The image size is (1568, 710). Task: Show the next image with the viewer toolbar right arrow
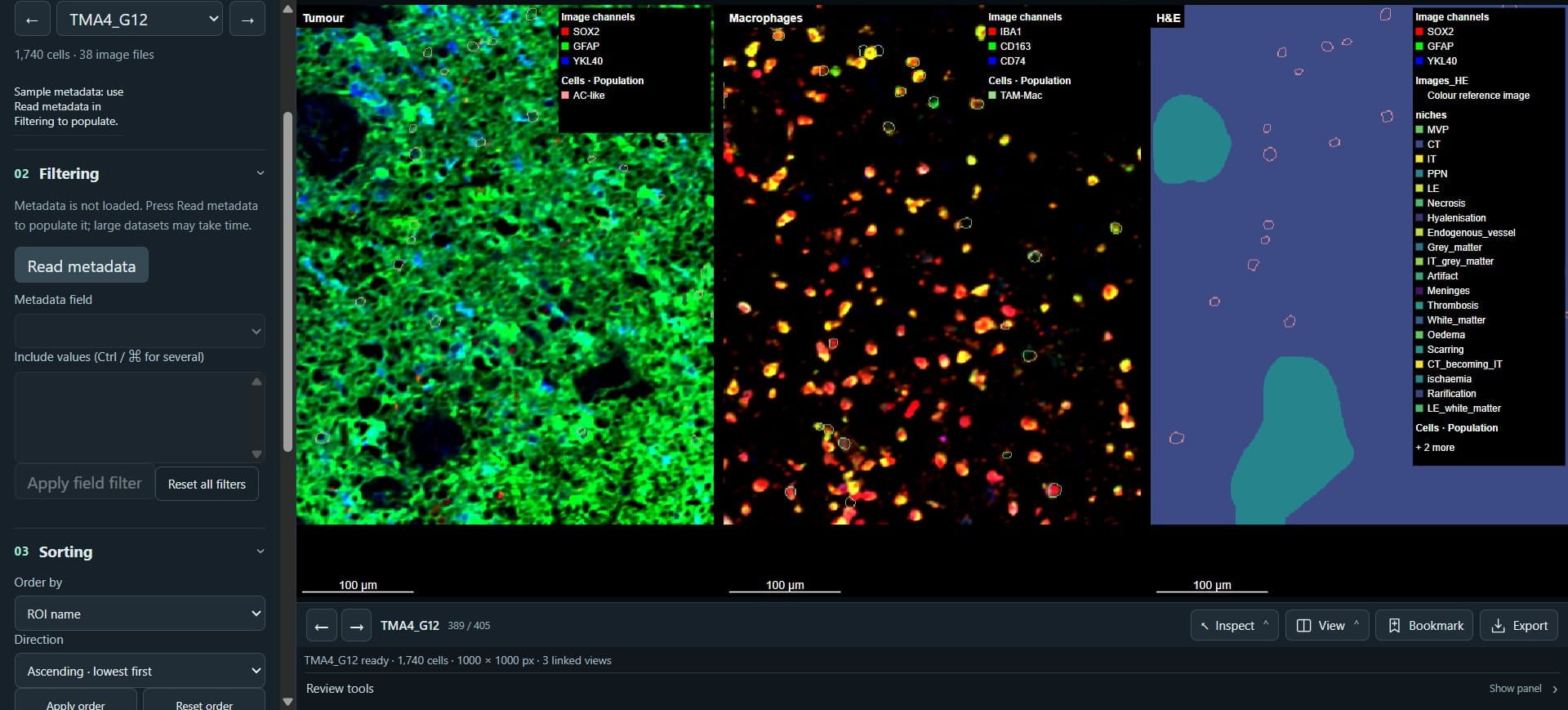pos(356,626)
